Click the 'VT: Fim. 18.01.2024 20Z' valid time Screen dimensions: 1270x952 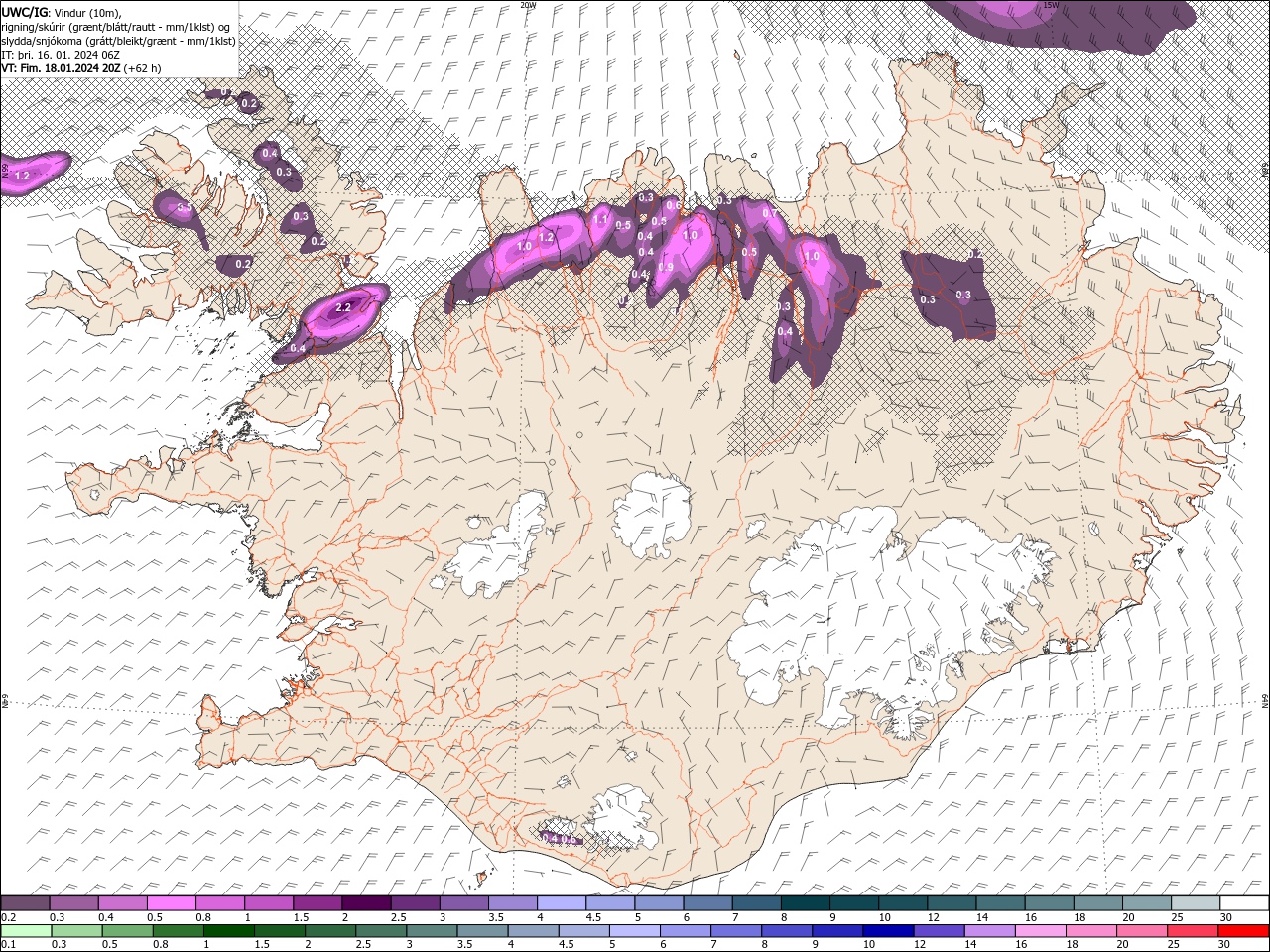tap(61, 68)
